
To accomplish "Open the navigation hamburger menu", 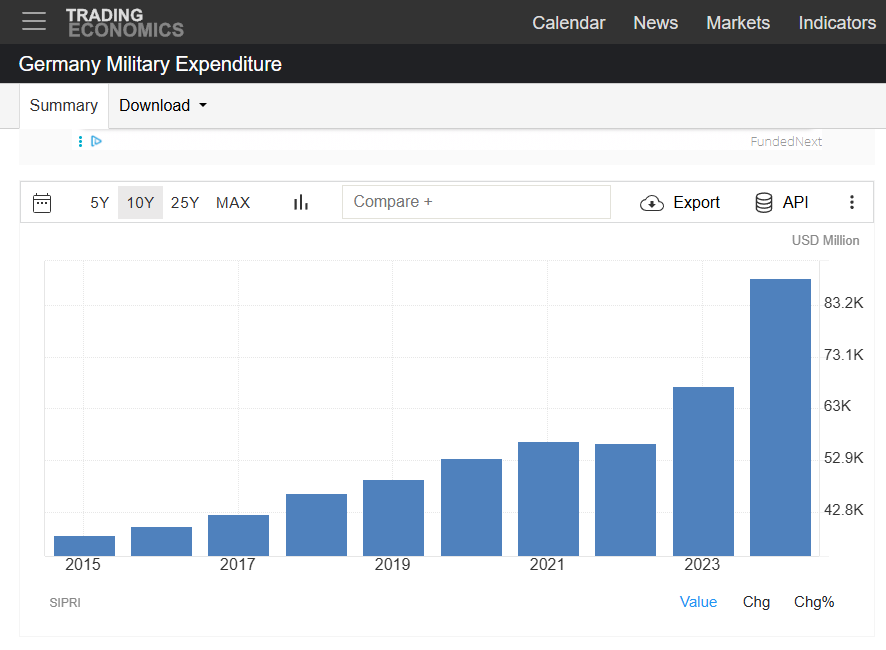I will point(33,22).
